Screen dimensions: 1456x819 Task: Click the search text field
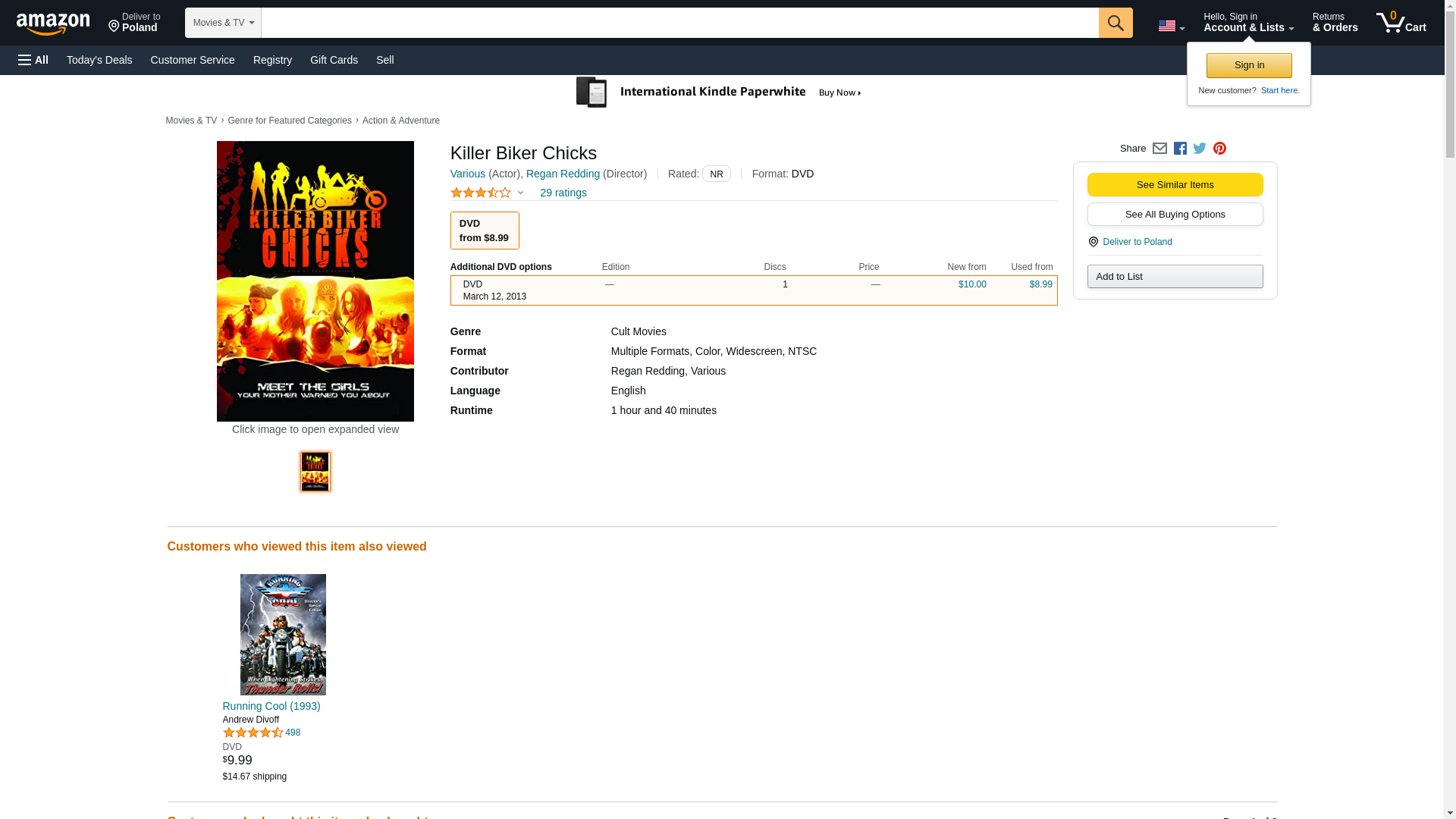pyautogui.click(x=679, y=23)
